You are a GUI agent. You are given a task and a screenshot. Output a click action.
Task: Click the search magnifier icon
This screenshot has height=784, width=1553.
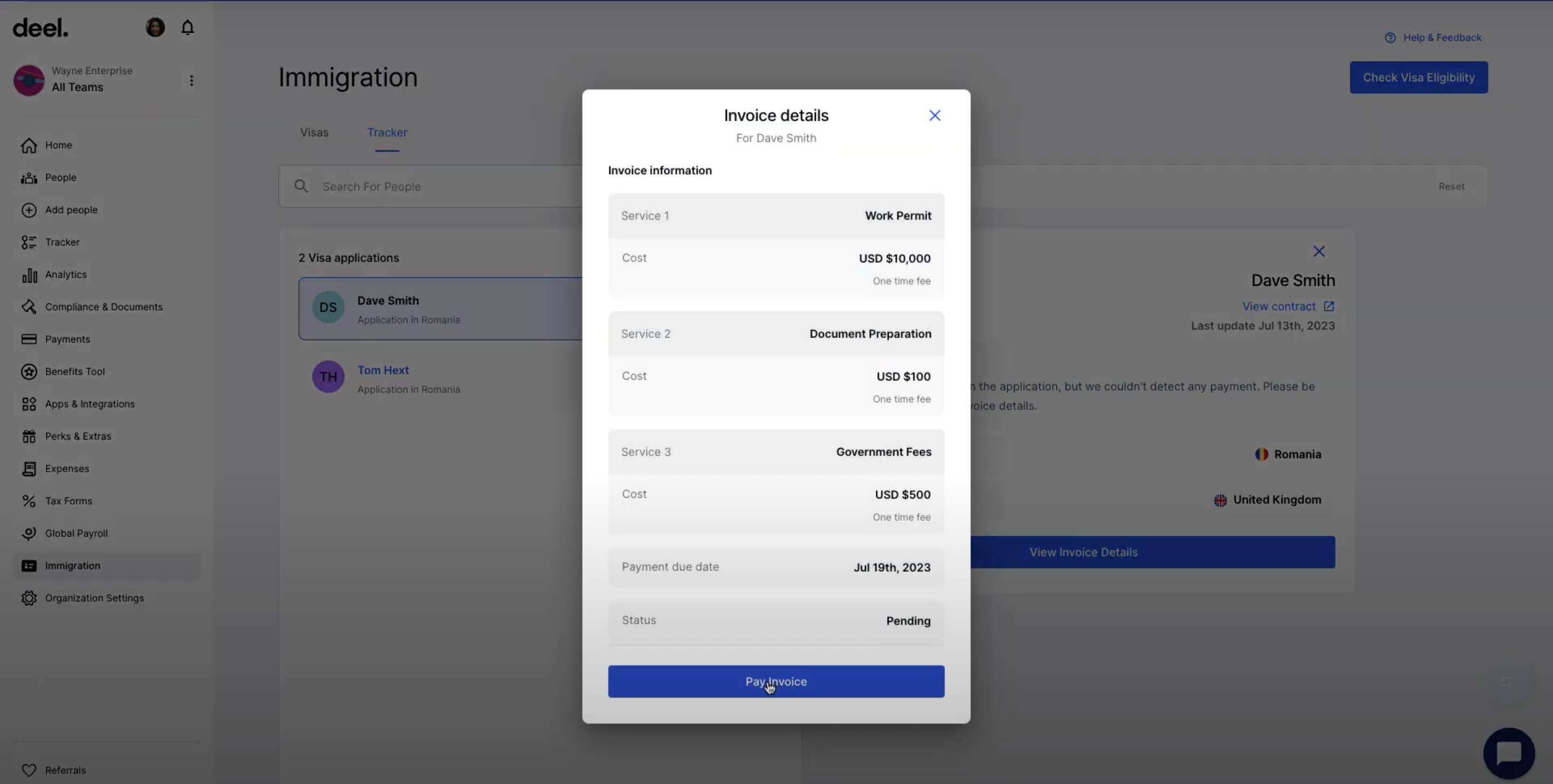(301, 186)
